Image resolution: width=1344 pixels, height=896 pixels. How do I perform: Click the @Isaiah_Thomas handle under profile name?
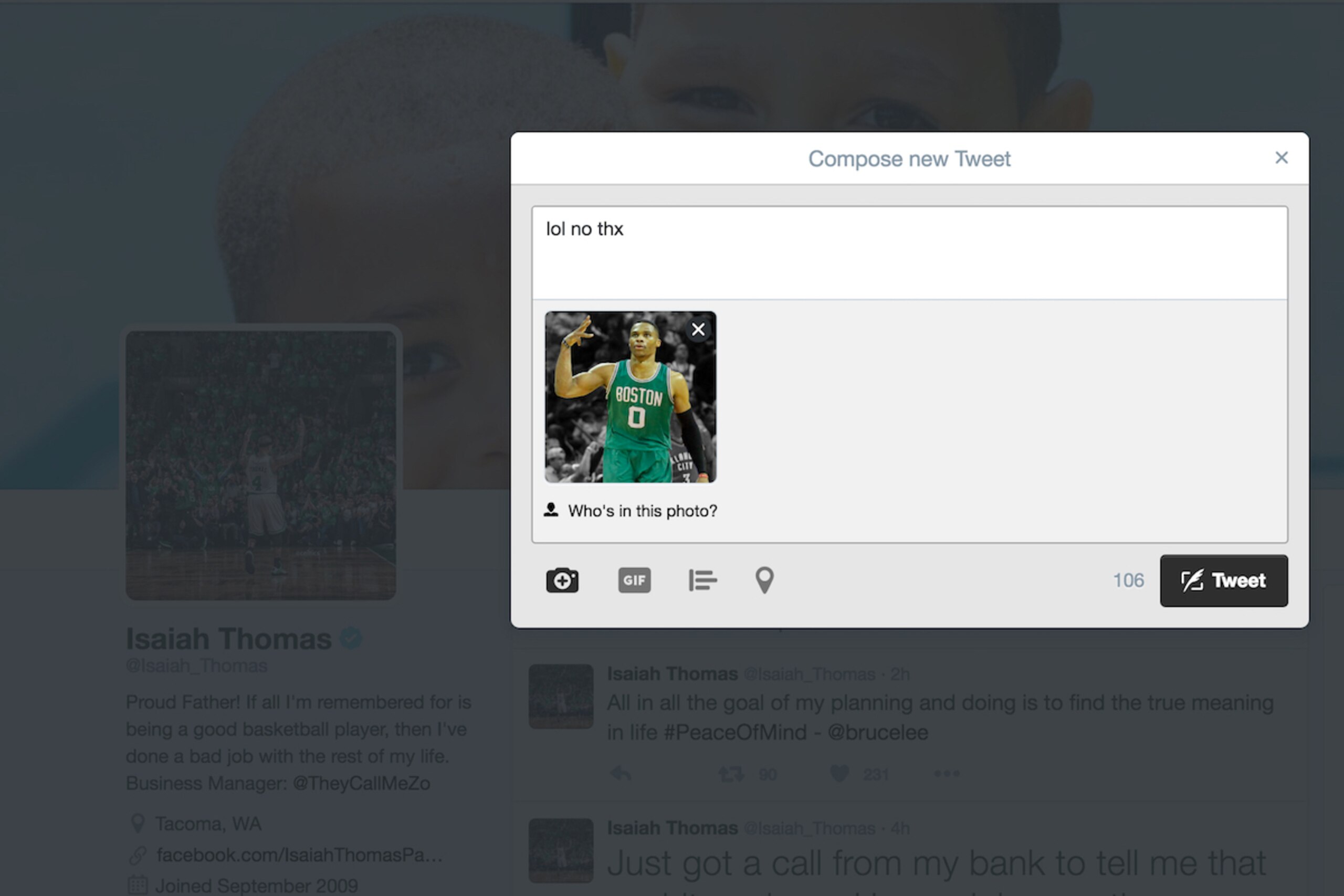196,666
